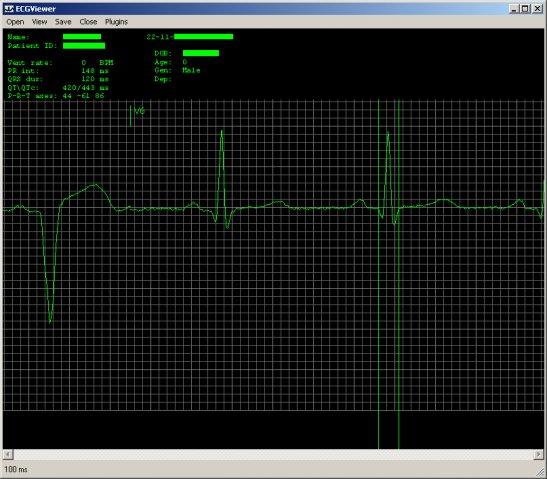Click the DOB label
This screenshot has height=479, width=547.
click(x=163, y=53)
